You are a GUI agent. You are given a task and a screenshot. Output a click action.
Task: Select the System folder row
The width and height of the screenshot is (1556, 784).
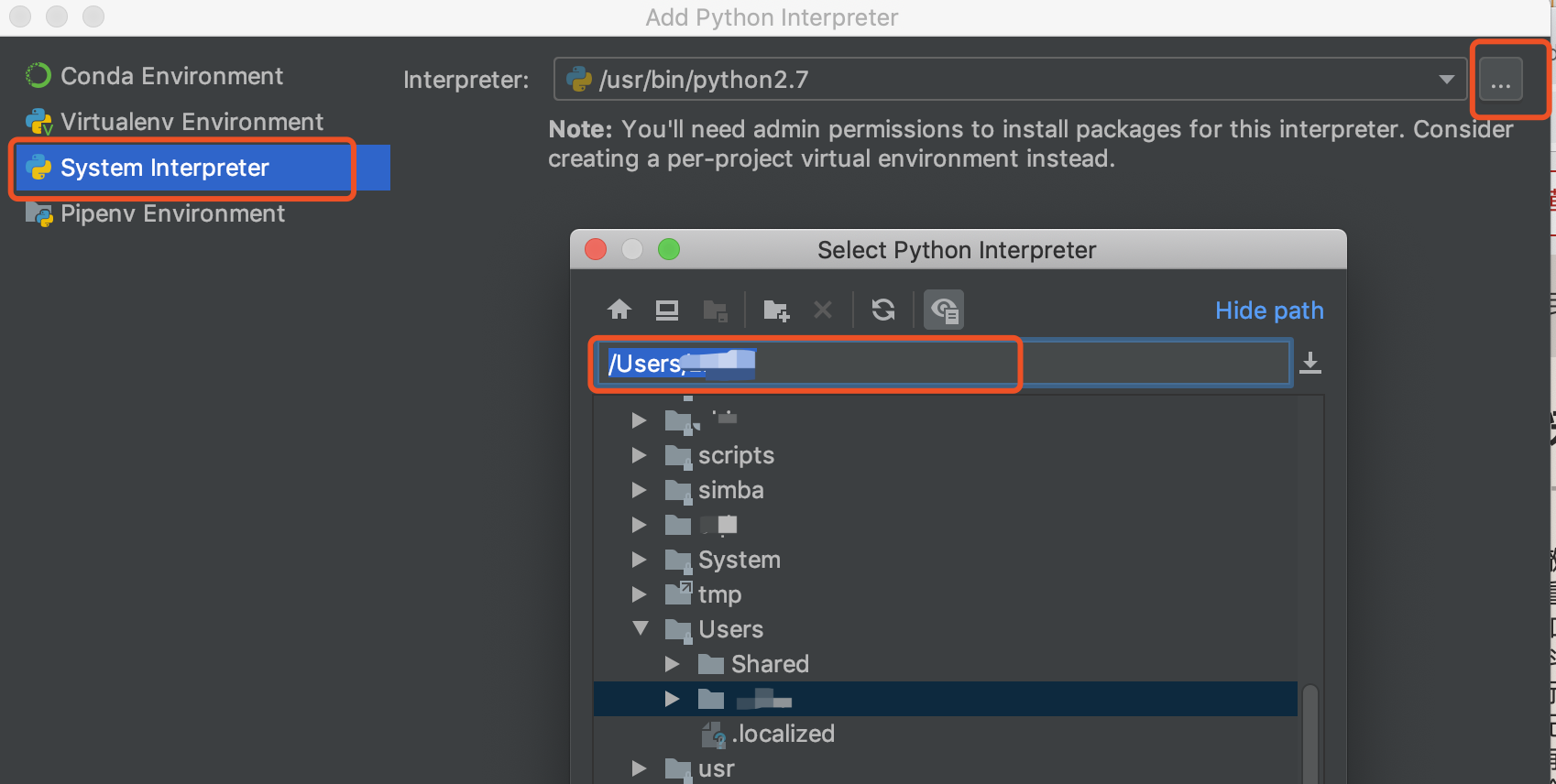pos(946,560)
